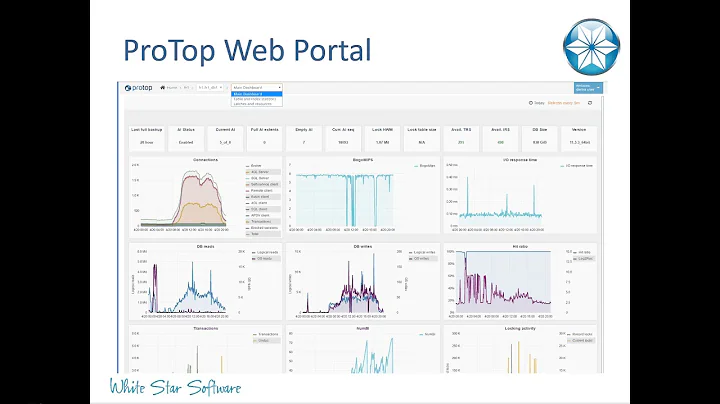Click the Locking activity chart title
Viewport: 720px width, 404px height.
[520, 329]
